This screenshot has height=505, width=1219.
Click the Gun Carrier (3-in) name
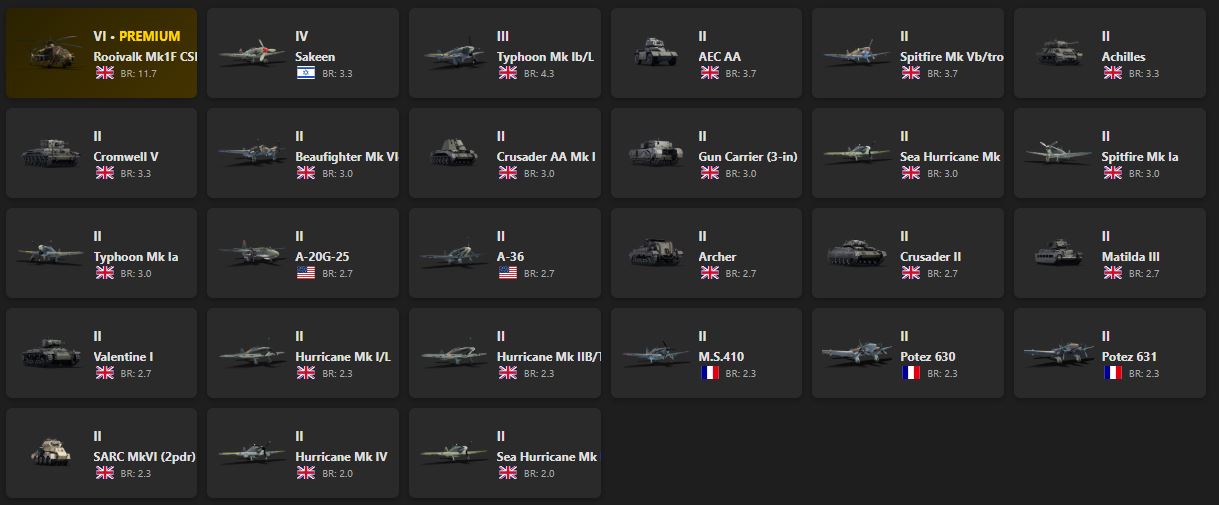(x=747, y=157)
